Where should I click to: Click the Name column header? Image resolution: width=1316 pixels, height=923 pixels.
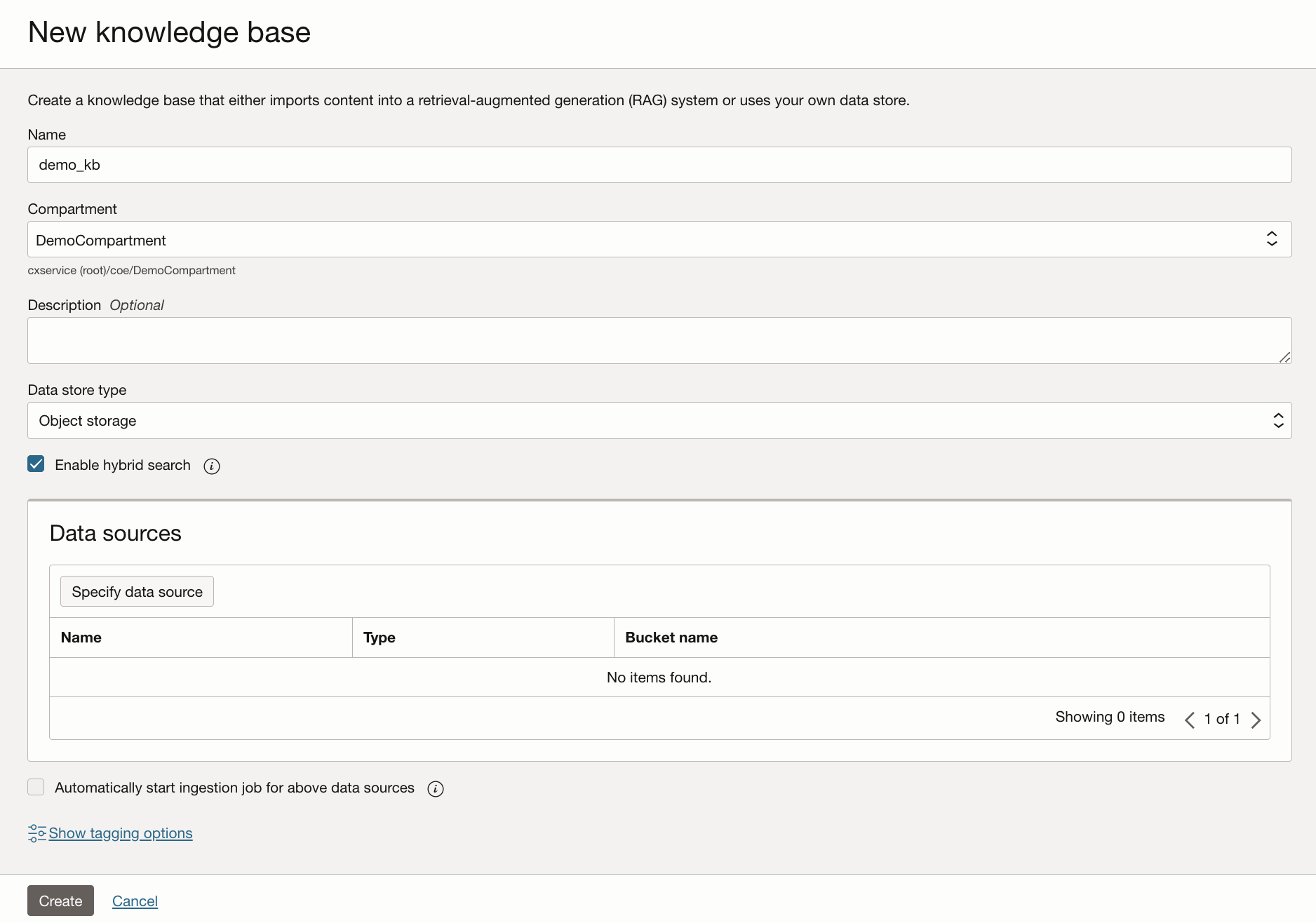(81, 638)
